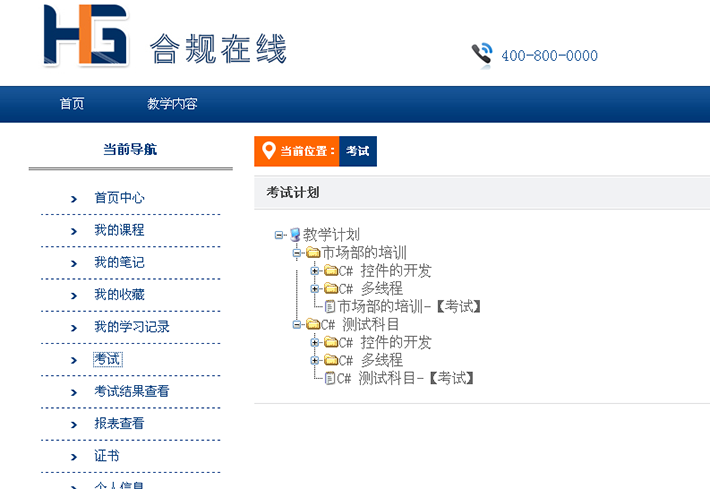Collapse the C# 测试科目 tree node
The height and width of the screenshot is (489, 710).
click(297, 325)
